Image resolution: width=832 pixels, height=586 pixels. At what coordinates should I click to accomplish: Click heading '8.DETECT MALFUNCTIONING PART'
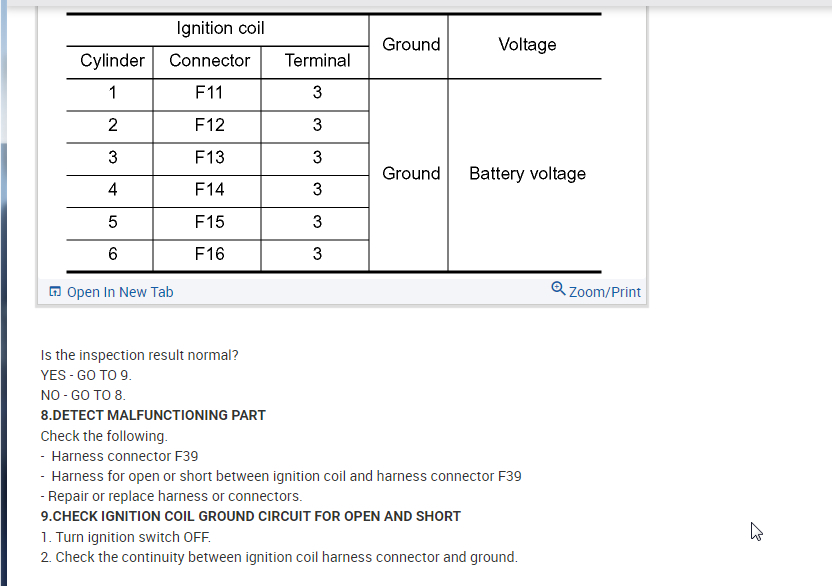[153, 416]
